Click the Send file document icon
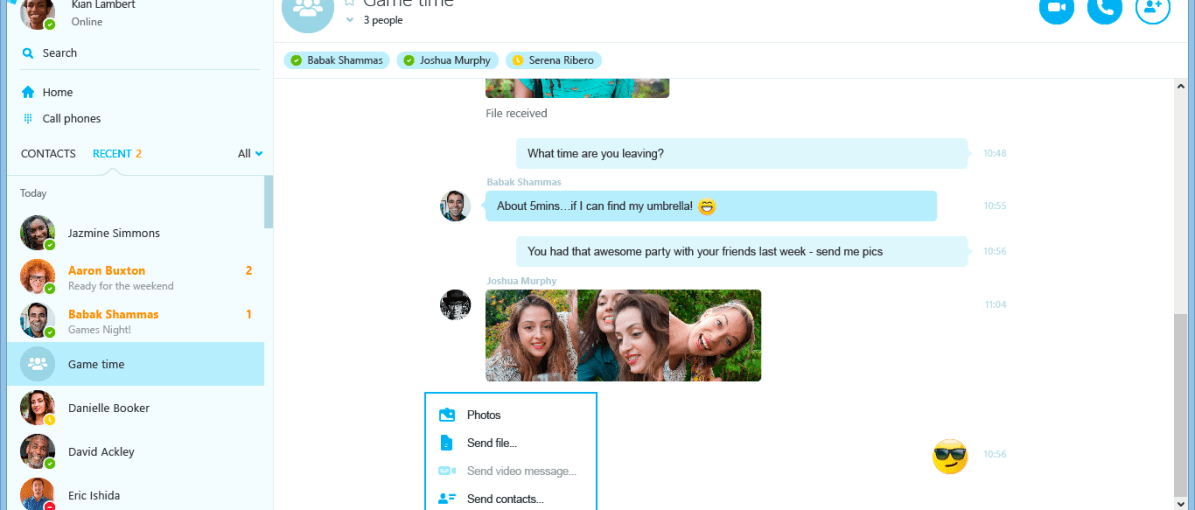 pos(447,443)
